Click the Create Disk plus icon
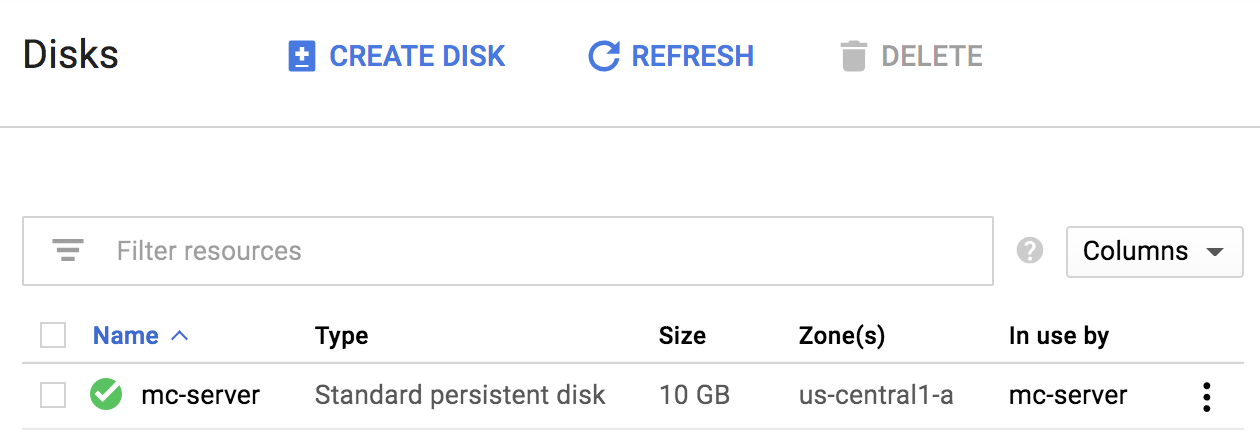The width and height of the screenshot is (1260, 434). pos(302,56)
